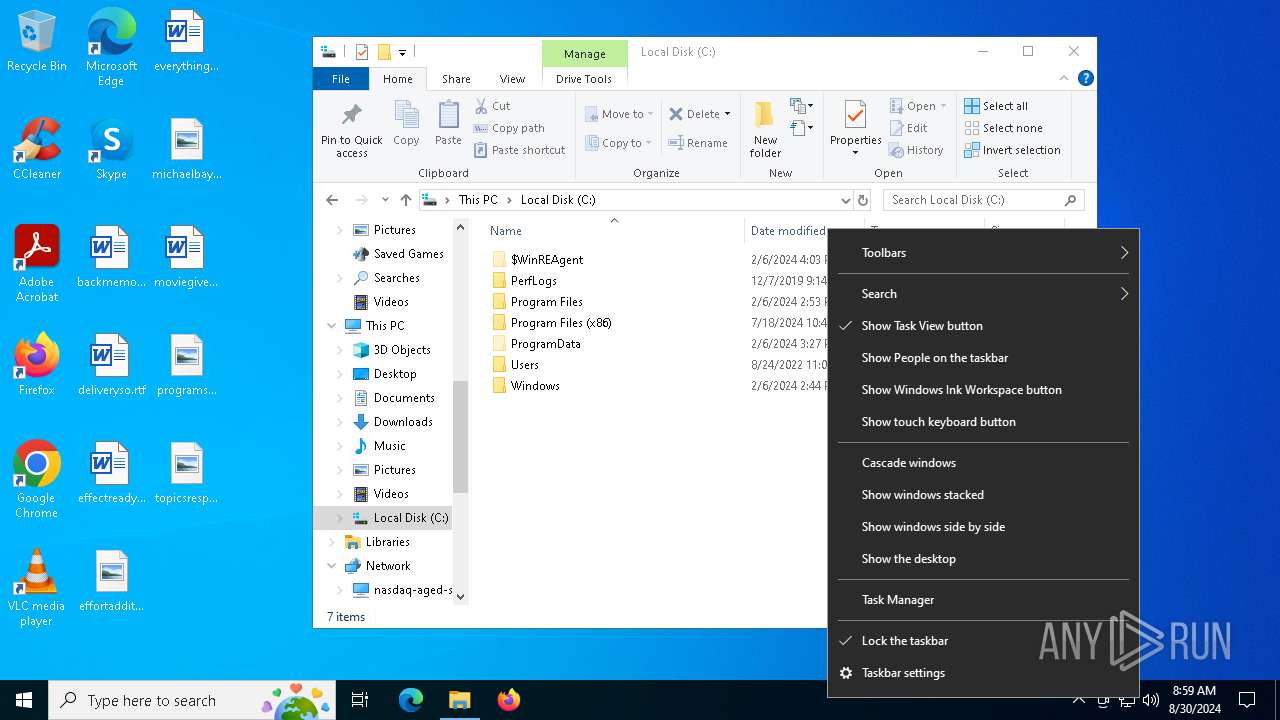Click Edit in the Open group
The width and height of the screenshot is (1280, 720).
[908, 128]
